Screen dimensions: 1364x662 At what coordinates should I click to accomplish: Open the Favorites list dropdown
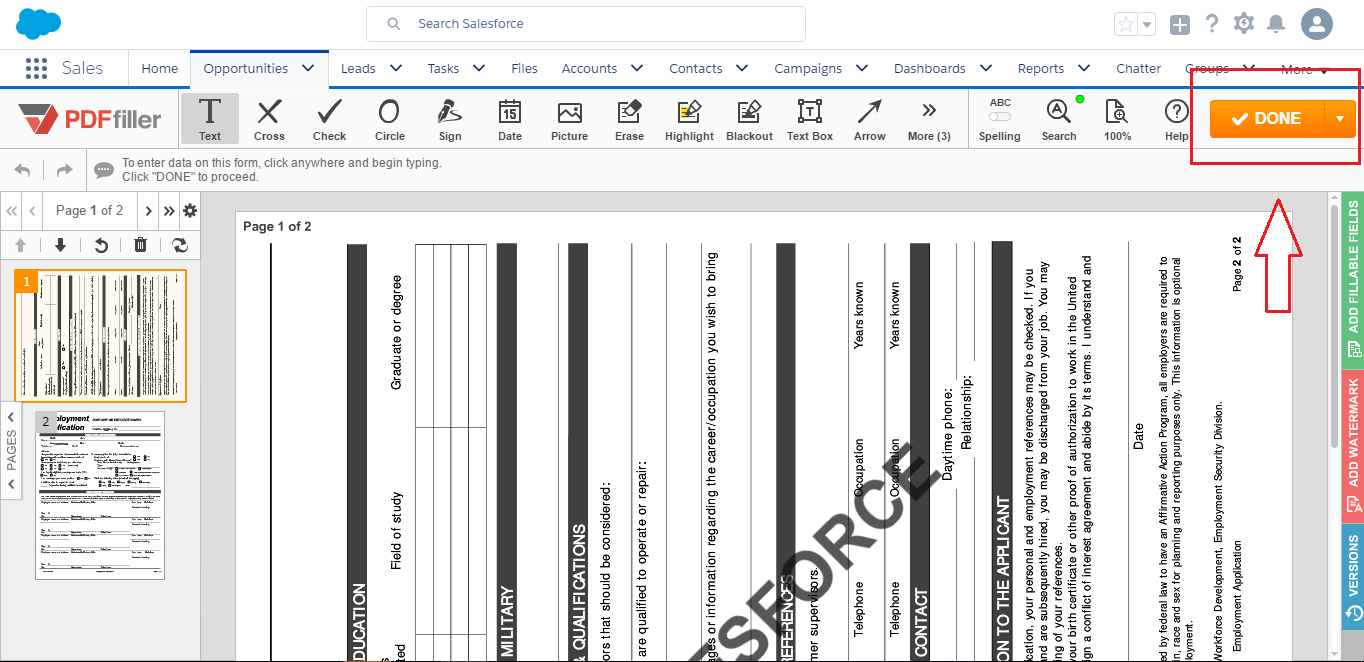tap(1147, 25)
